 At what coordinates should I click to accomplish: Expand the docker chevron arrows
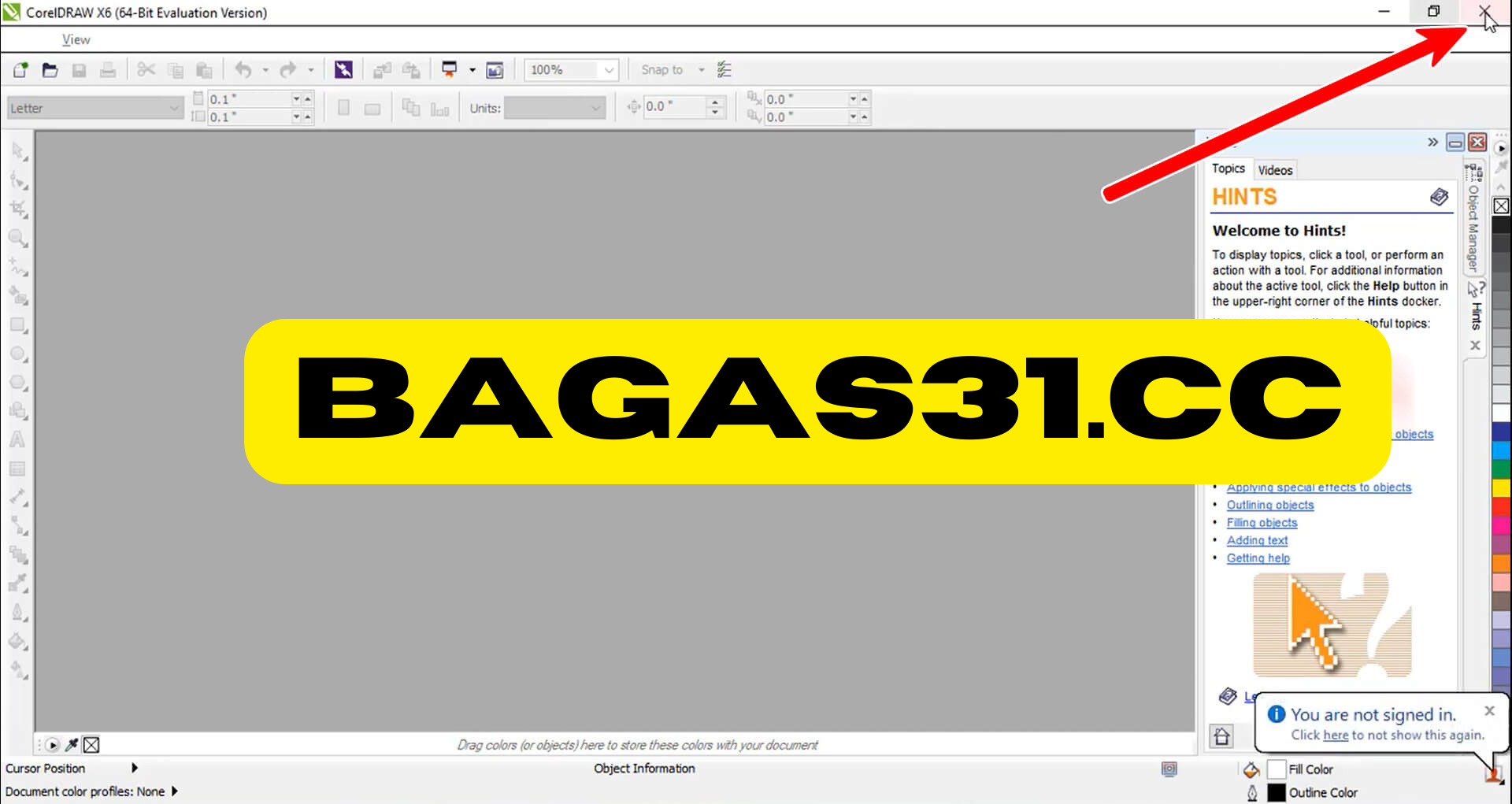[1432, 143]
